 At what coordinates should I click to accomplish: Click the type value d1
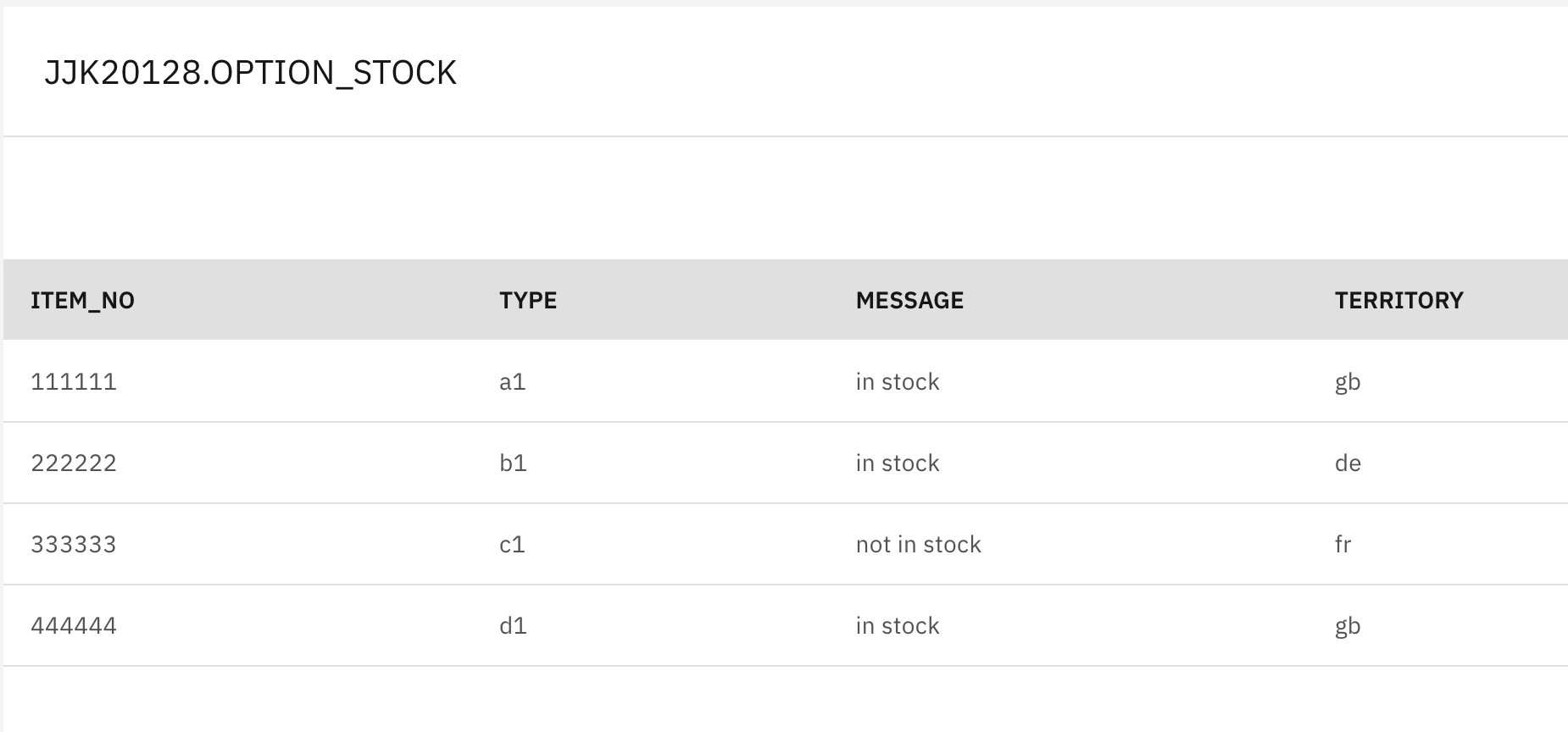tap(513, 626)
